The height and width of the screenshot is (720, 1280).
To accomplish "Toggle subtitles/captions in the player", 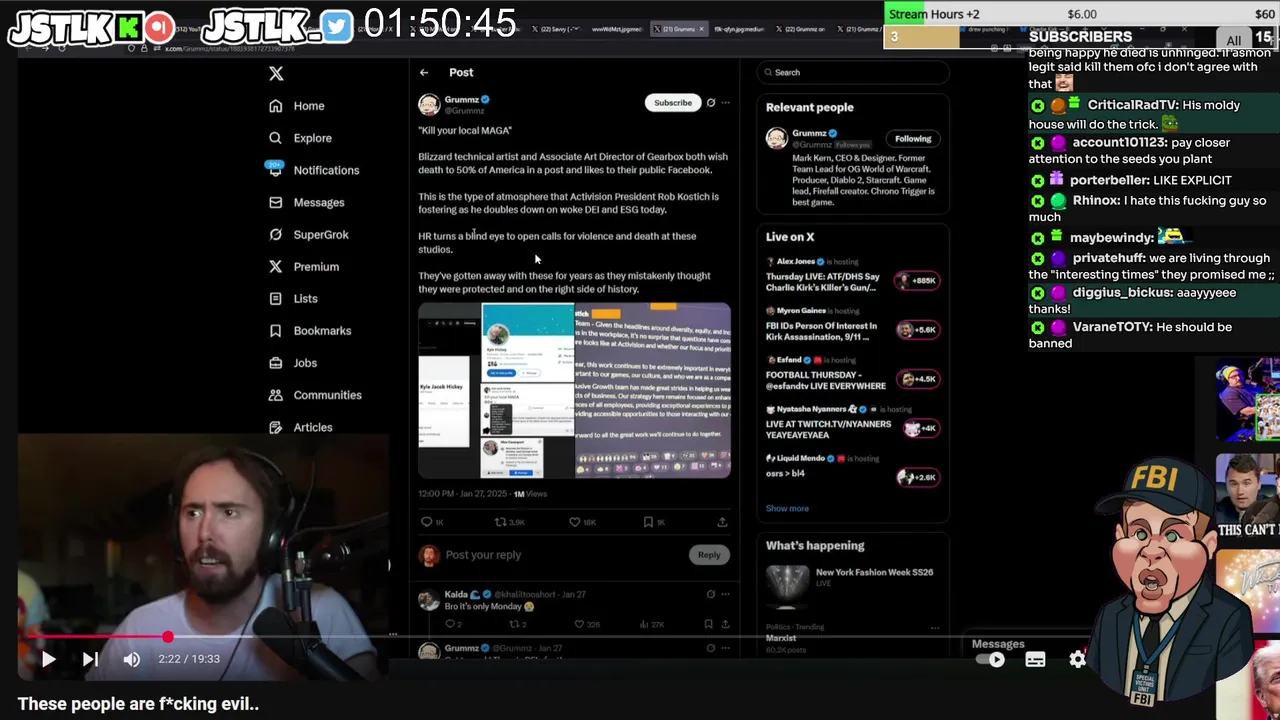I will click(x=1035, y=659).
